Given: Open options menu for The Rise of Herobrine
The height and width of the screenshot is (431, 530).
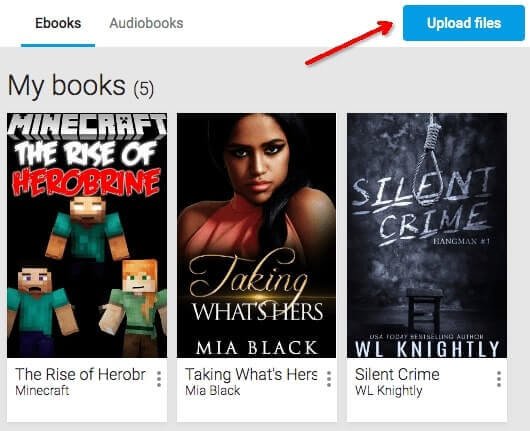Looking at the screenshot, I should 159,379.
